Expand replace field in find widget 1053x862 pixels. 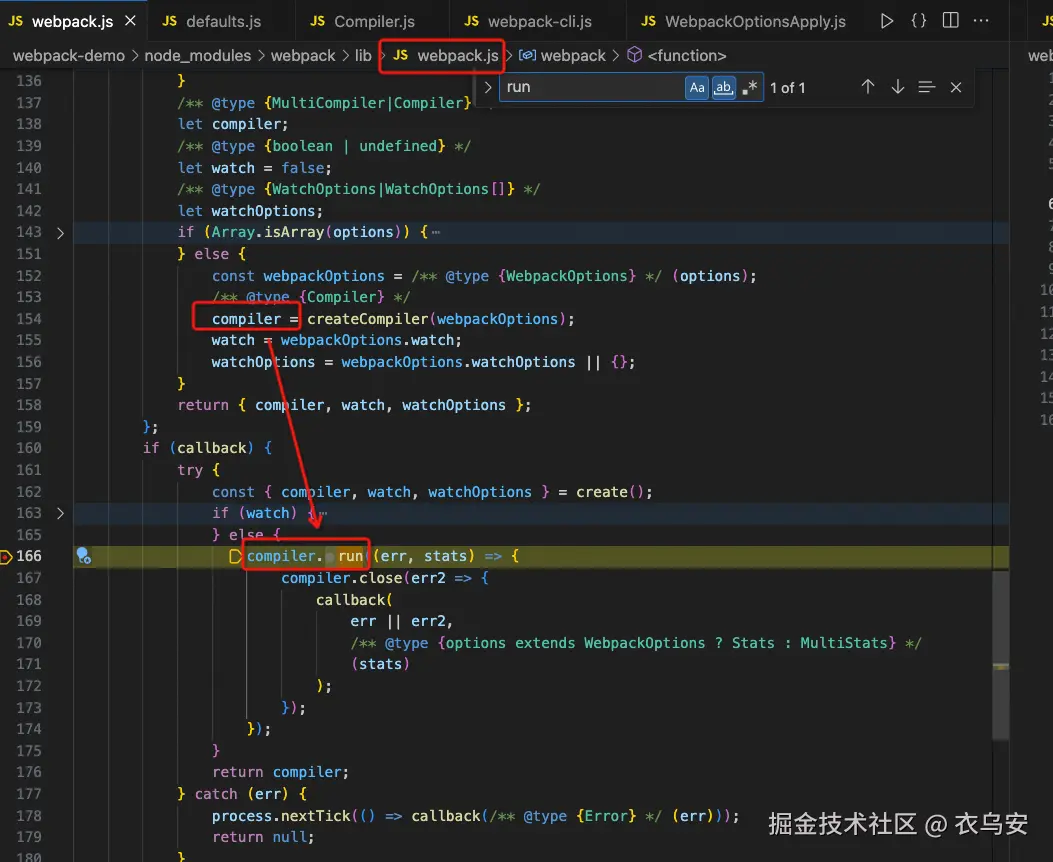(488, 87)
